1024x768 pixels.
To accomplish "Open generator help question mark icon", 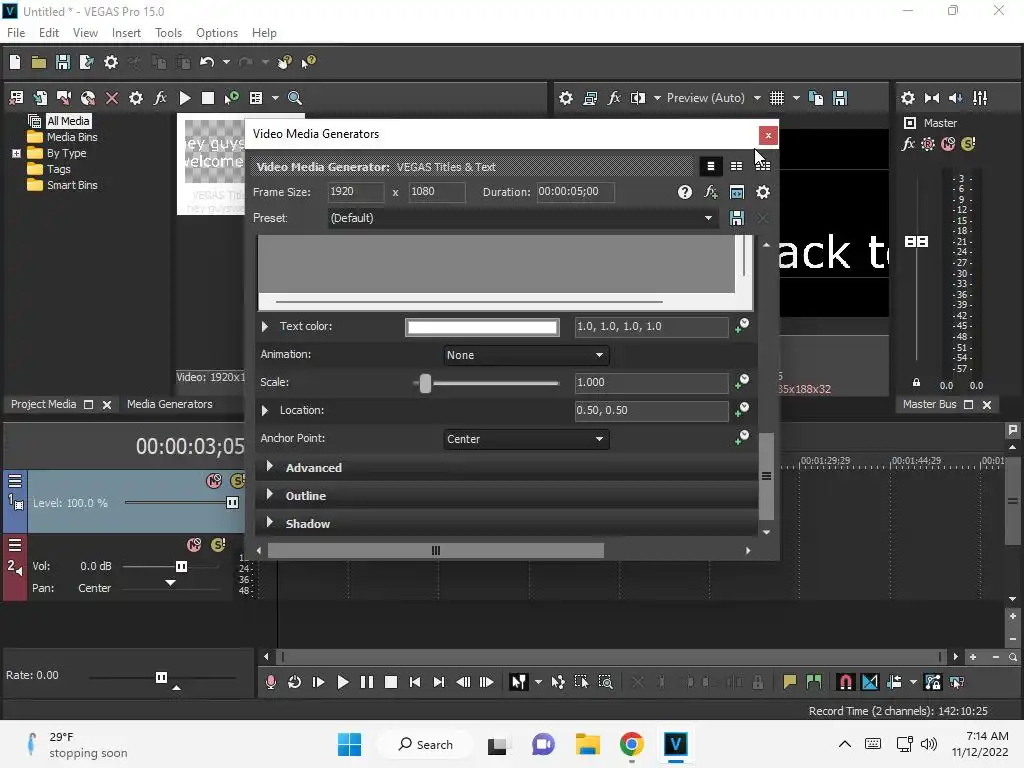I will click(x=684, y=192).
